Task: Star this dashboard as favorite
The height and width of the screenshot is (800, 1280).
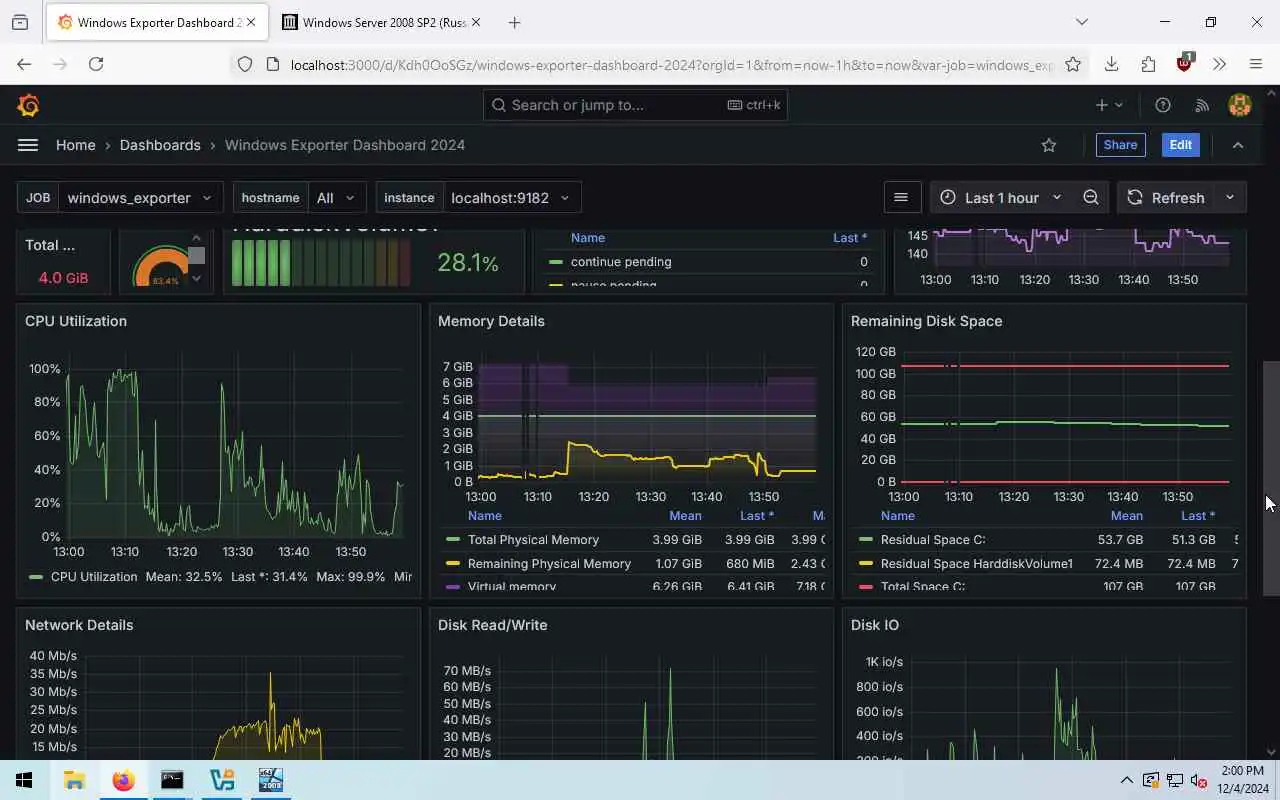Action: tap(1049, 145)
